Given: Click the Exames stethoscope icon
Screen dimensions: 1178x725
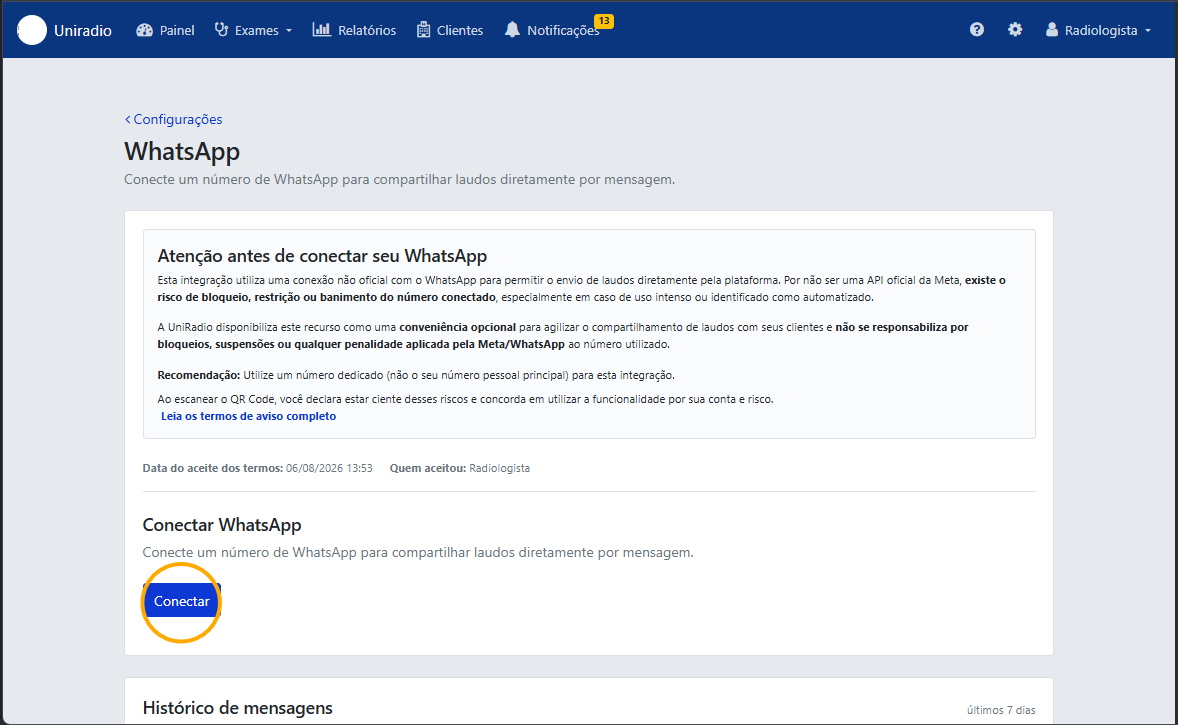Looking at the screenshot, I should pyautogui.click(x=222, y=30).
